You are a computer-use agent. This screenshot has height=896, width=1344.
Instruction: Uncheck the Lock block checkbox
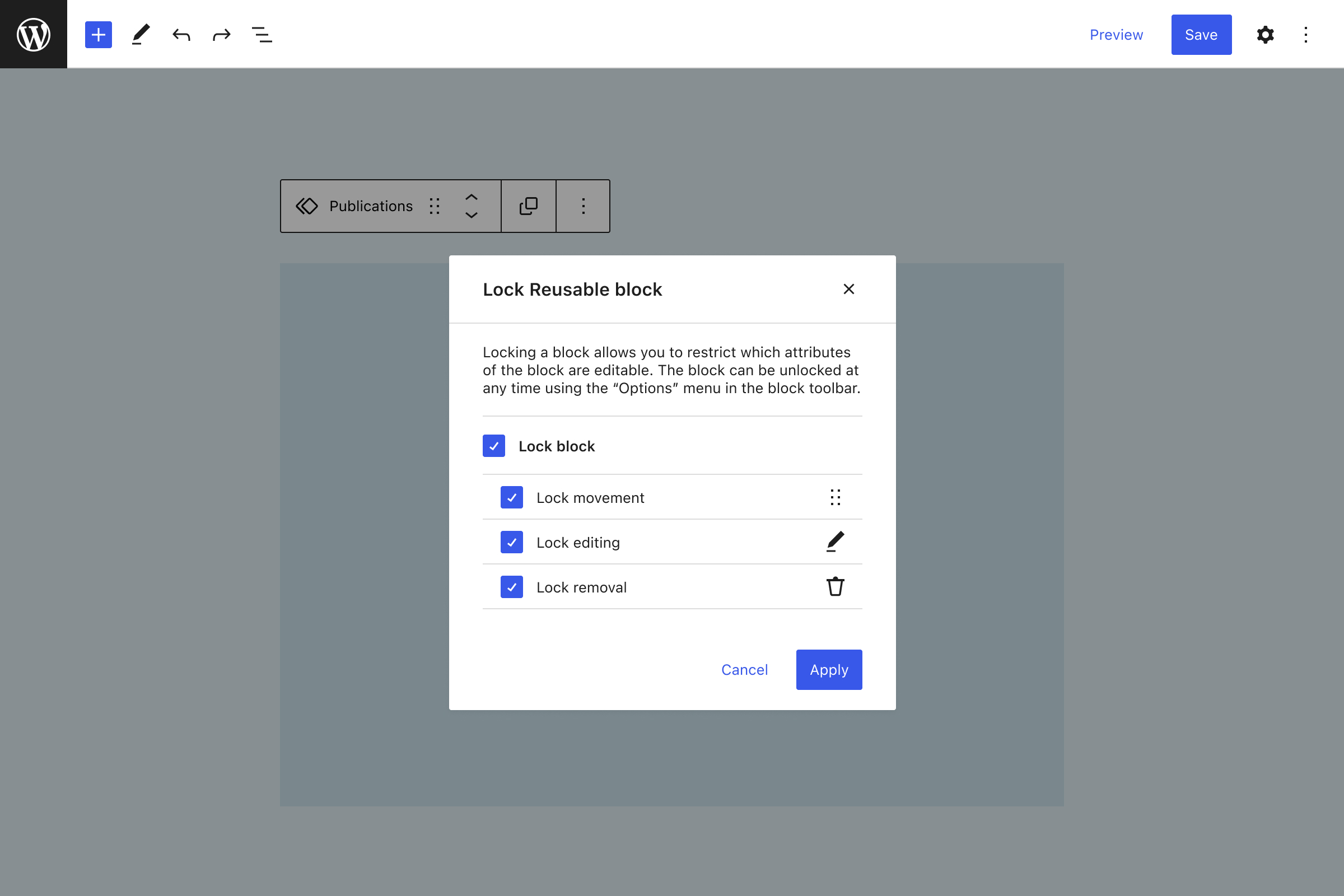click(x=494, y=446)
